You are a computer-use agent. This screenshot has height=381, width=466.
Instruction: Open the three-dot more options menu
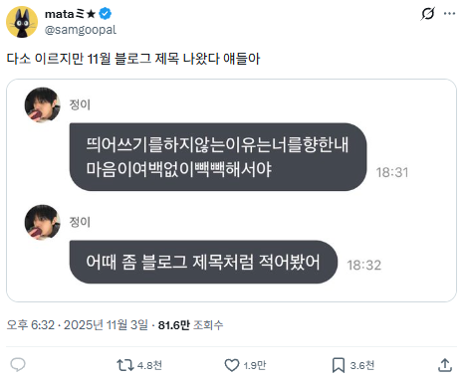click(x=449, y=14)
